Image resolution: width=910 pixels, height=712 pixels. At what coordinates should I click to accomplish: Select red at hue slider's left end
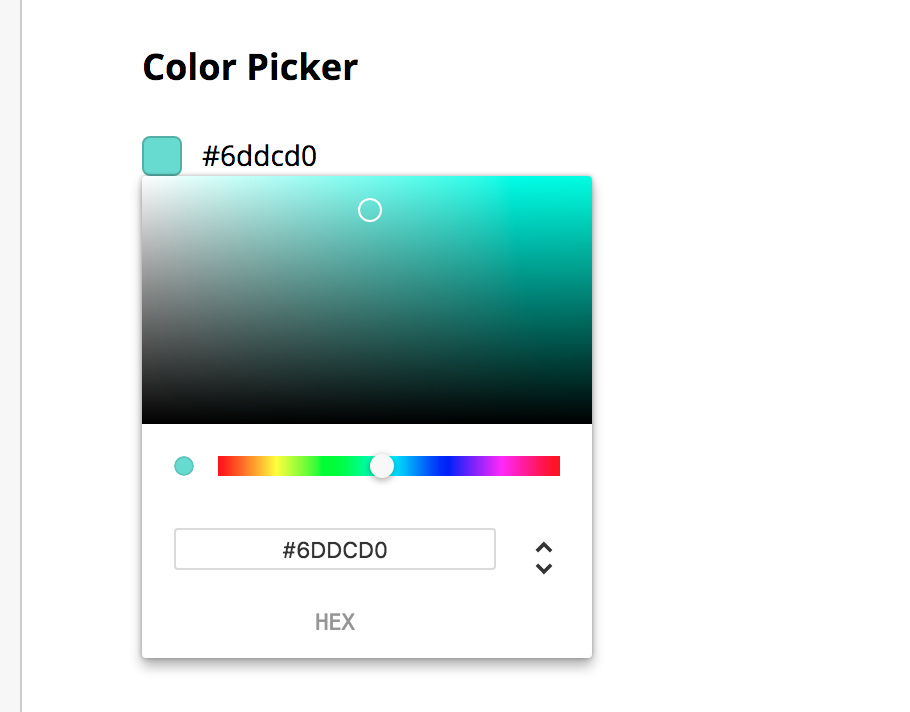pos(221,466)
